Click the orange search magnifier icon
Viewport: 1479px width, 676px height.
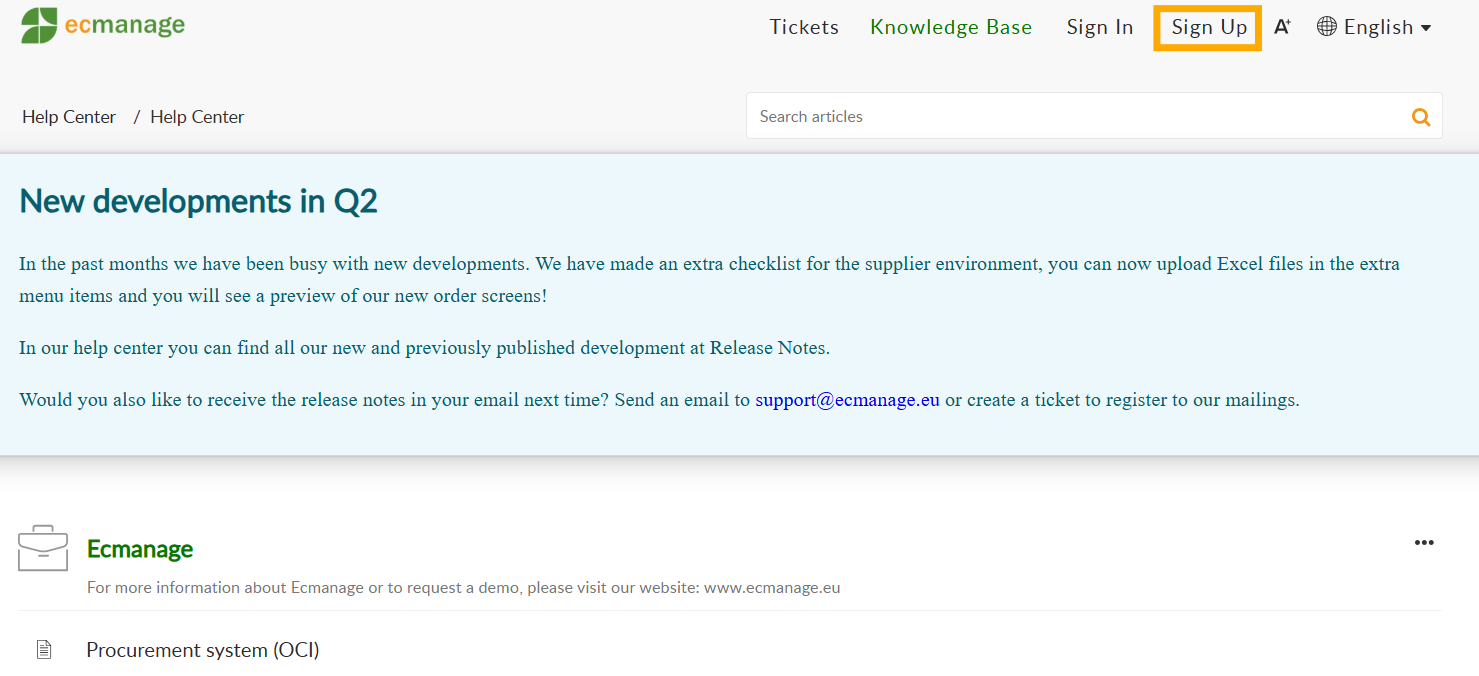pos(1421,117)
